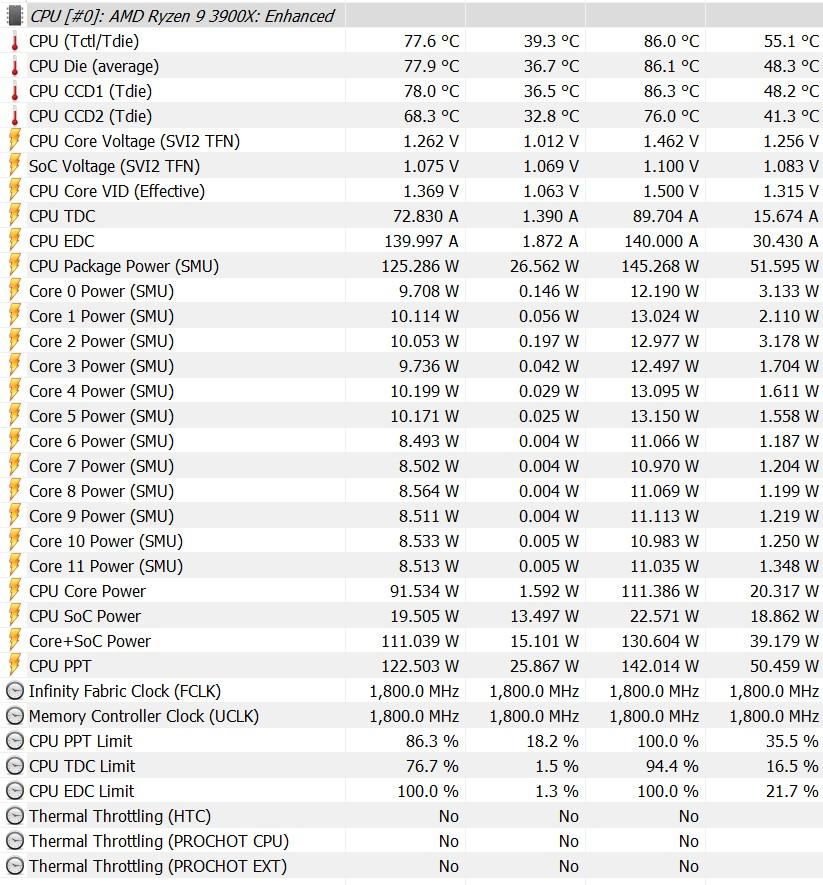Select the CPU Package Power (SMU) label
The image size is (823, 885).
click(124, 266)
